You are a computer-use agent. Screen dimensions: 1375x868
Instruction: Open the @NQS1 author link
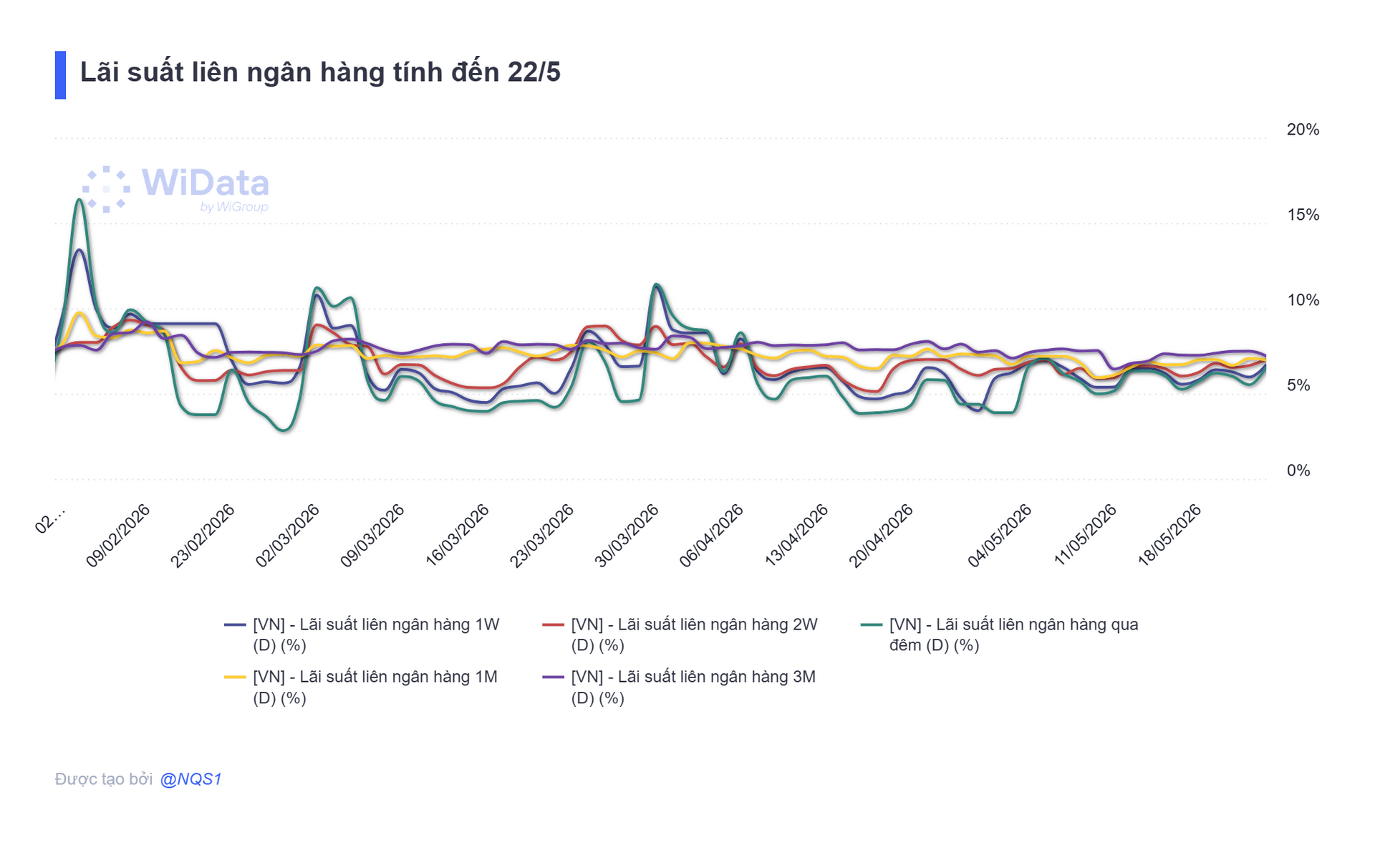(x=190, y=779)
